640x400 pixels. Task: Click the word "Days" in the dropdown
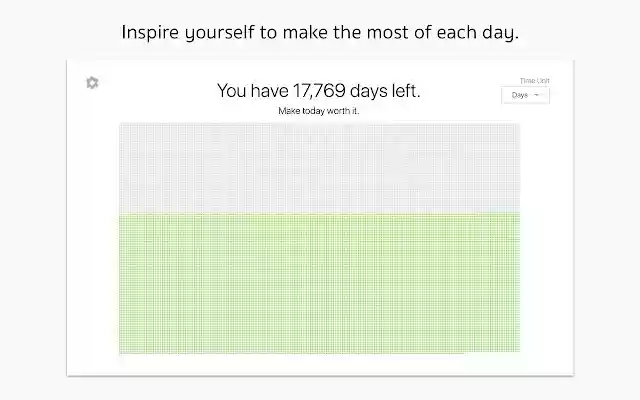(x=520, y=95)
